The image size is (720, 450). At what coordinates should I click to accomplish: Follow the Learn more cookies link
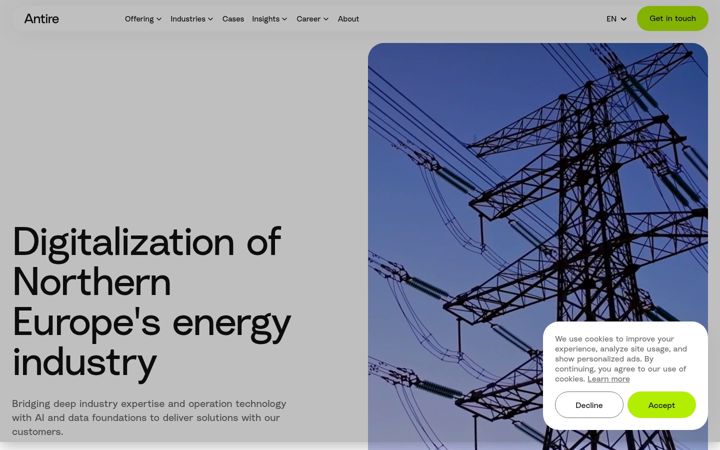(608, 379)
